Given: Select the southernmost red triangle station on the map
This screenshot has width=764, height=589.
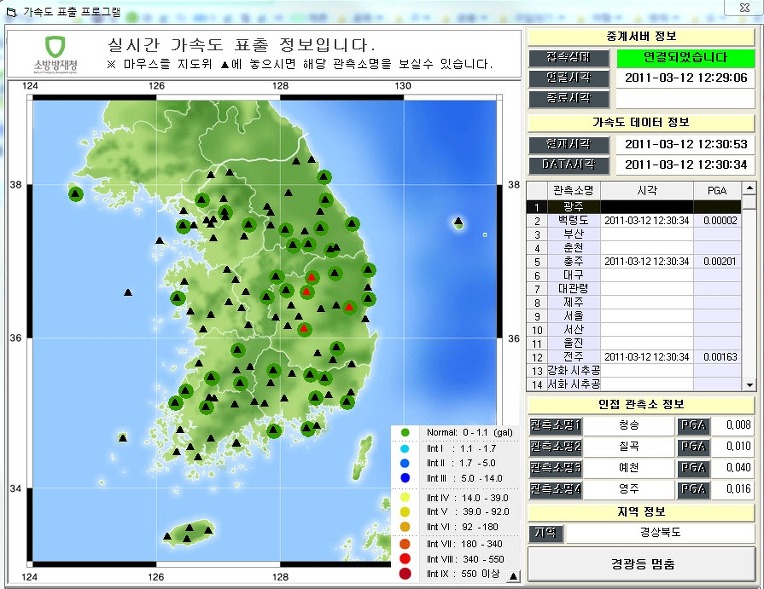Looking at the screenshot, I should [304, 328].
